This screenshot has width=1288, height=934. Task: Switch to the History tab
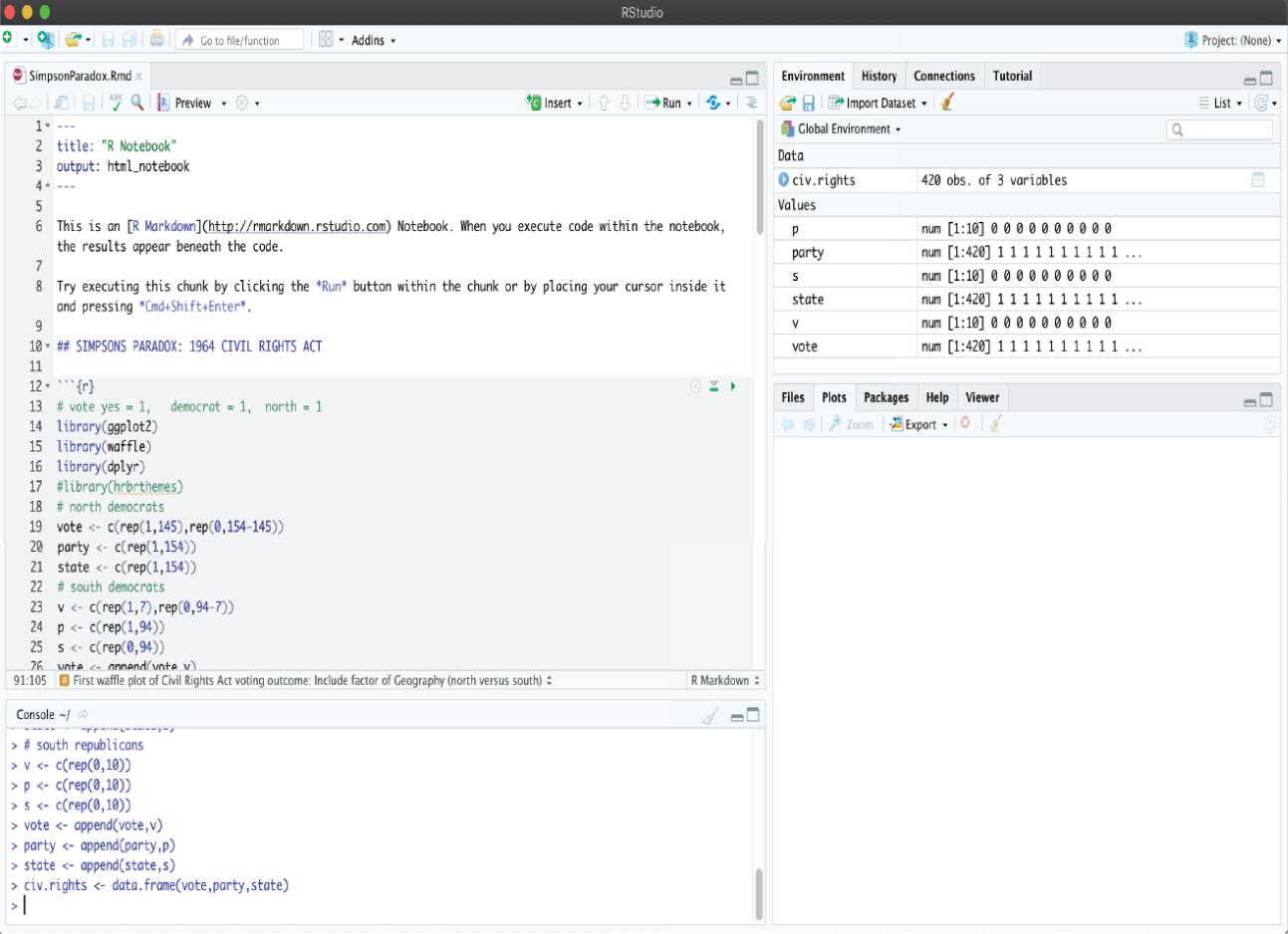point(879,76)
